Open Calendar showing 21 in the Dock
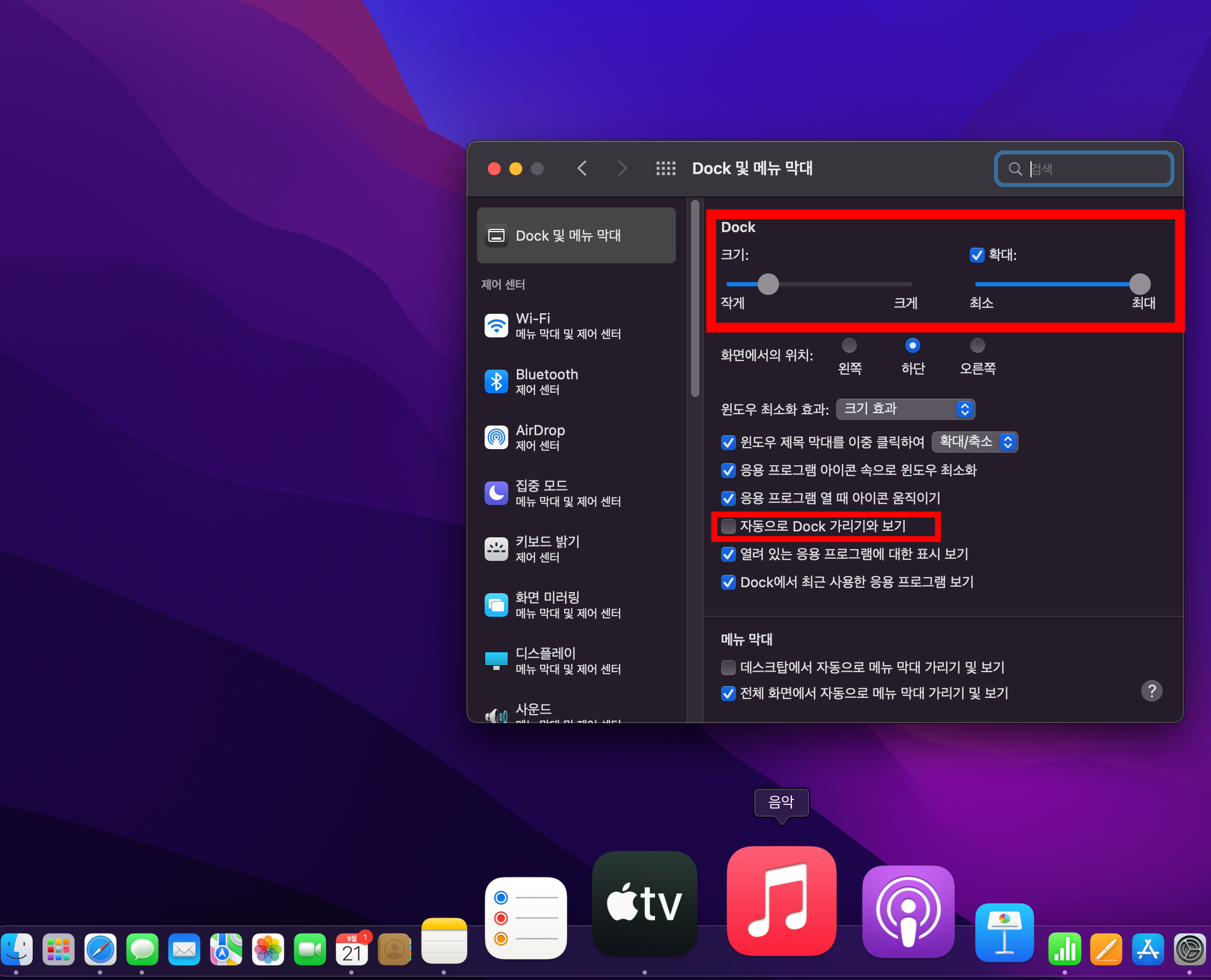This screenshot has height=980, width=1211. [352, 949]
